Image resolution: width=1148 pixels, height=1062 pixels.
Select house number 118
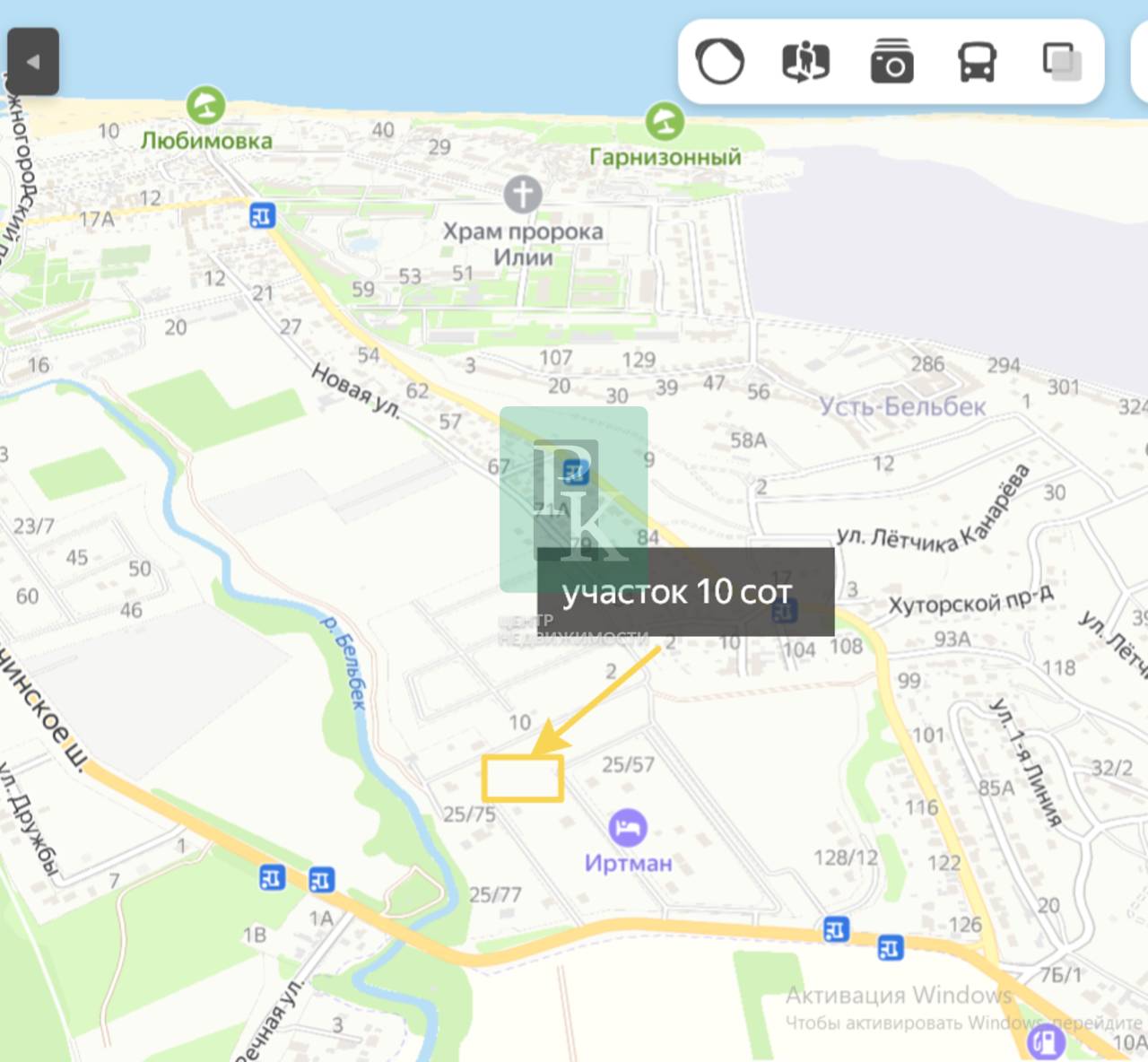pos(1059,668)
